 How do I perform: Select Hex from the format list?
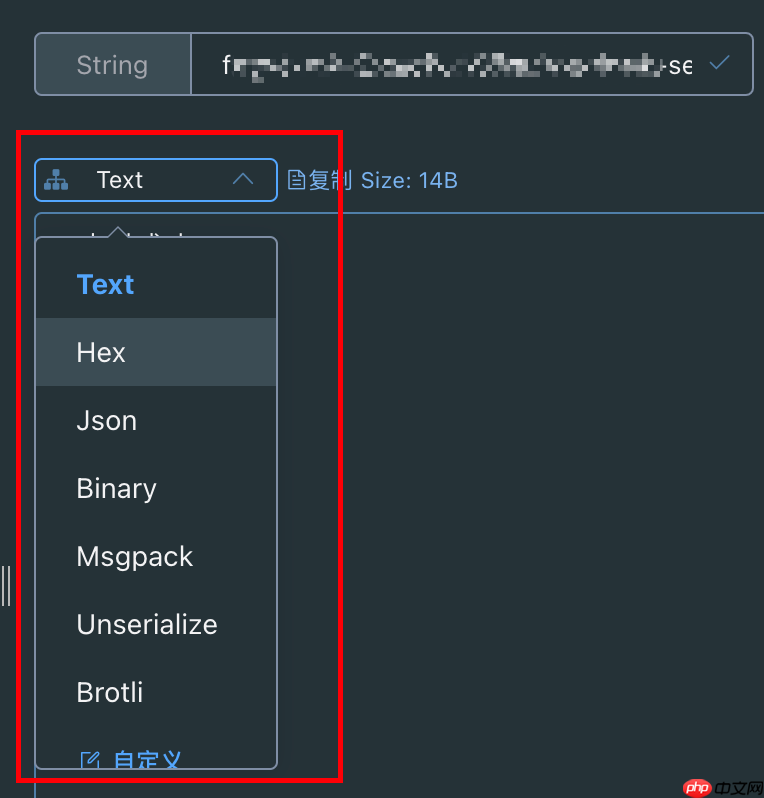tap(101, 352)
